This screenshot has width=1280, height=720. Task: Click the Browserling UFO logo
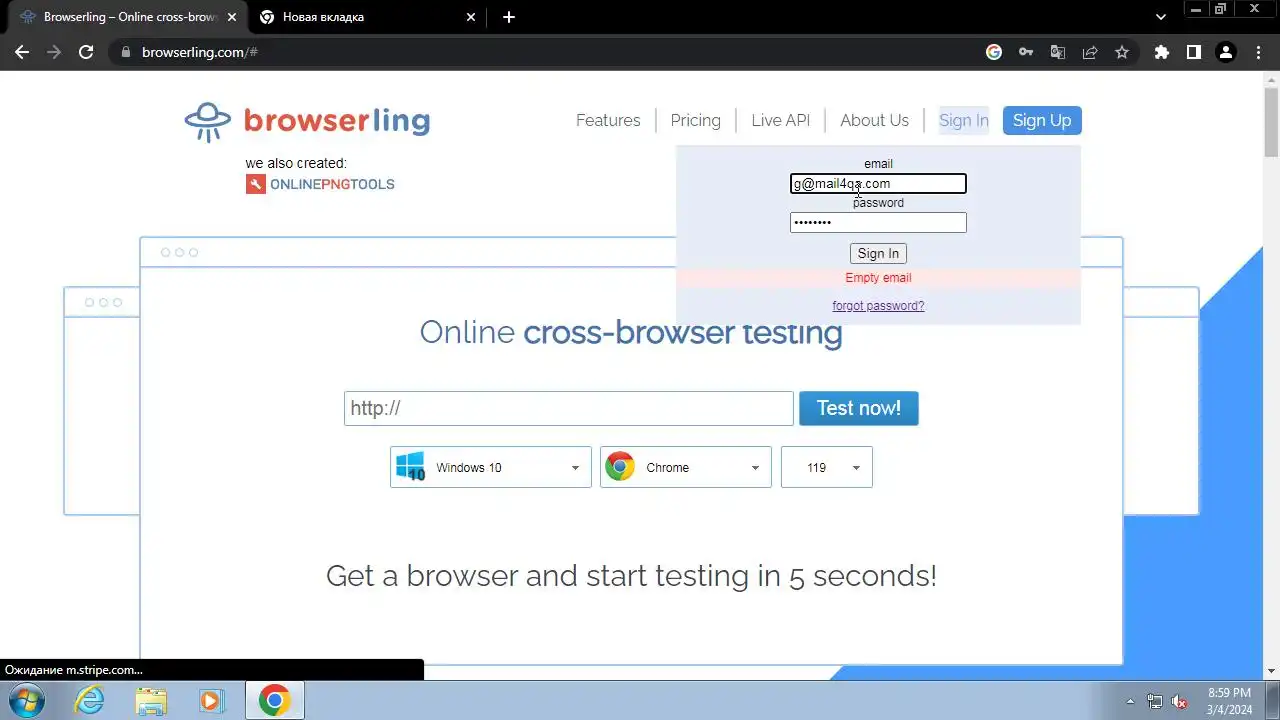coord(207,122)
